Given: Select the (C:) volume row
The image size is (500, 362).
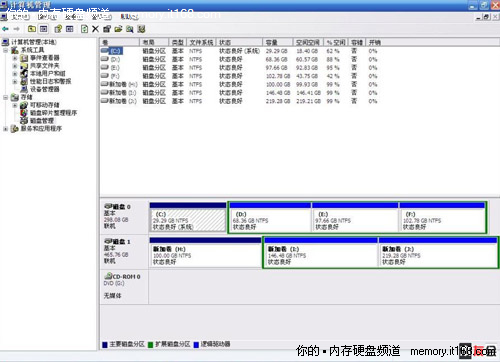Looking at the screenshot, I should pos(239,51).
